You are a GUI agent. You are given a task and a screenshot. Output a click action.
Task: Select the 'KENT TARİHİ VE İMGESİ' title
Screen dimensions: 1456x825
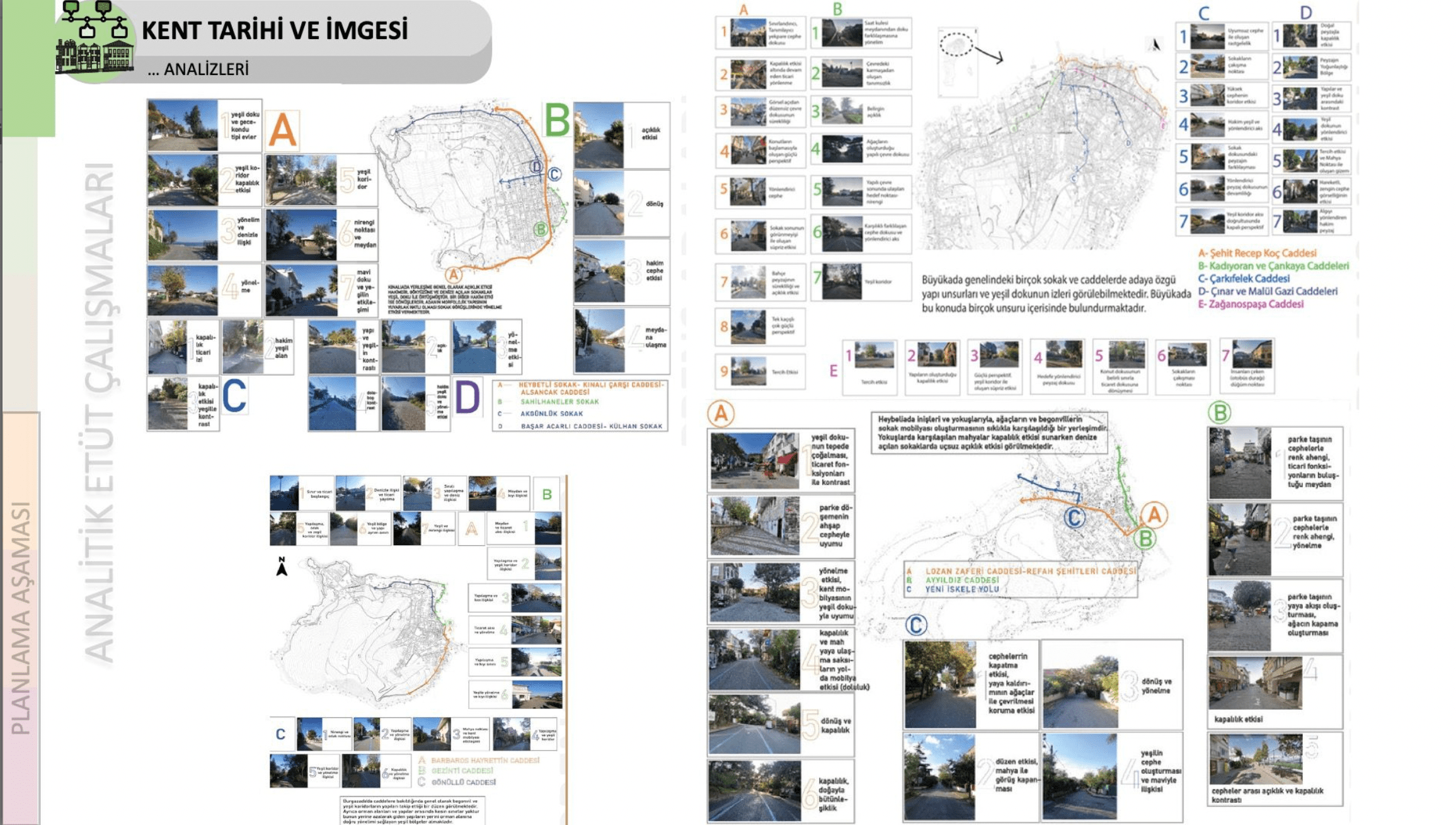pos(275,30)
